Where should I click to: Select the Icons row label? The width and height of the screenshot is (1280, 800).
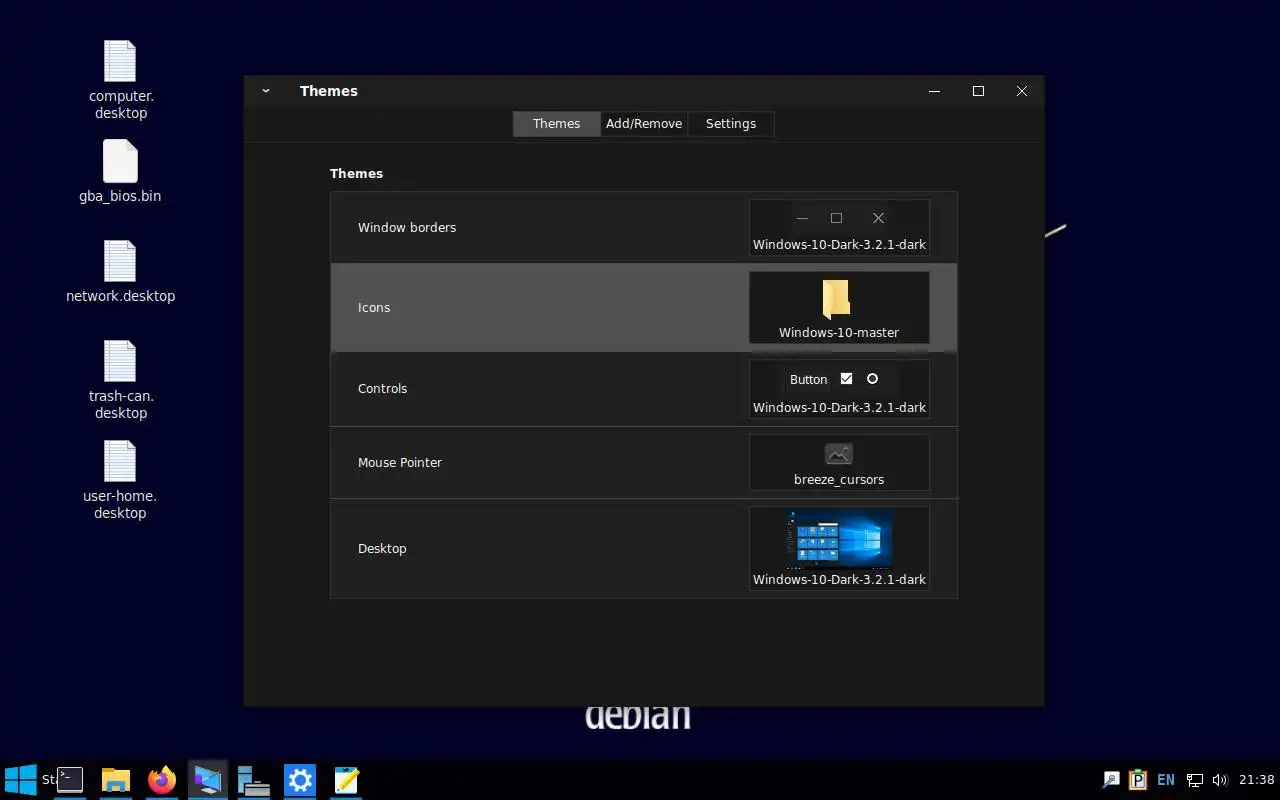pyautogui.click(x=374, y=308)
